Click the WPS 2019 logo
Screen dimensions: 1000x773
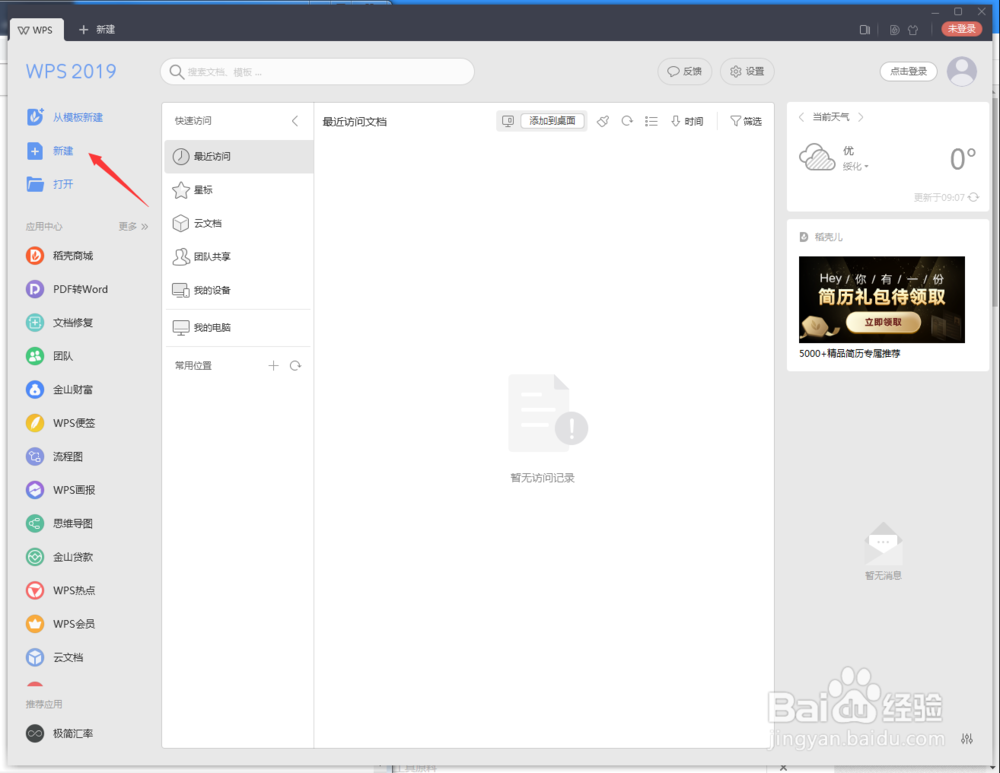[71, 71]
